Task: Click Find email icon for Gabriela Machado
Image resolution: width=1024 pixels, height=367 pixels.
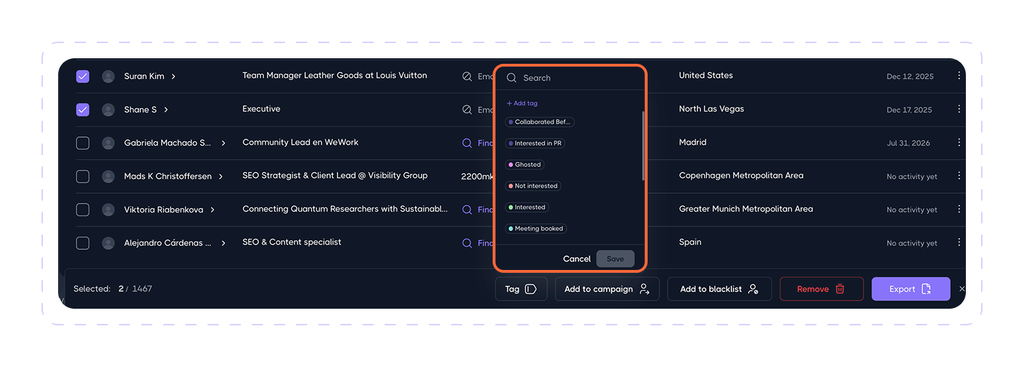Action: coord(467,143)
